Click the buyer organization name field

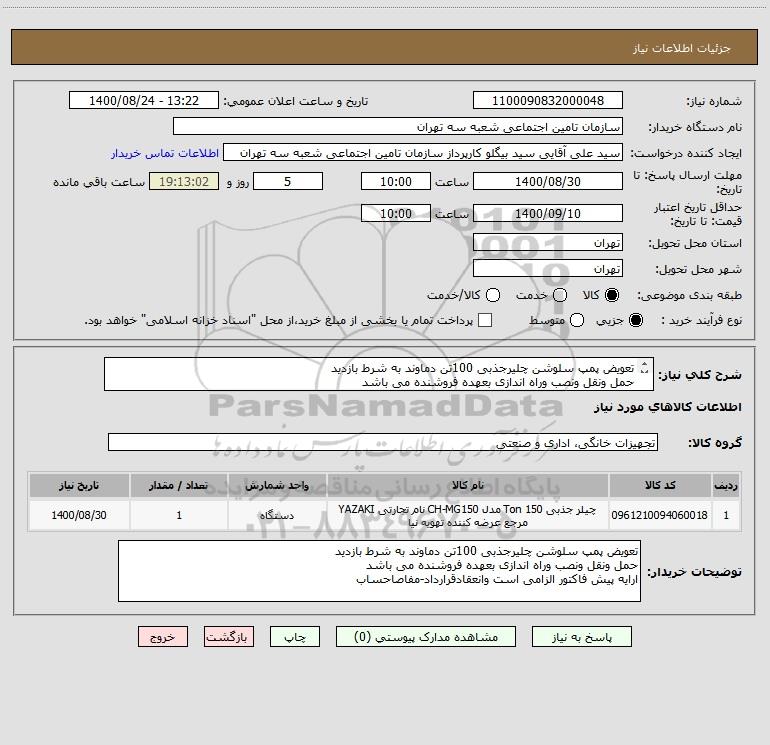pyautogui.click(x=398, y=127)
